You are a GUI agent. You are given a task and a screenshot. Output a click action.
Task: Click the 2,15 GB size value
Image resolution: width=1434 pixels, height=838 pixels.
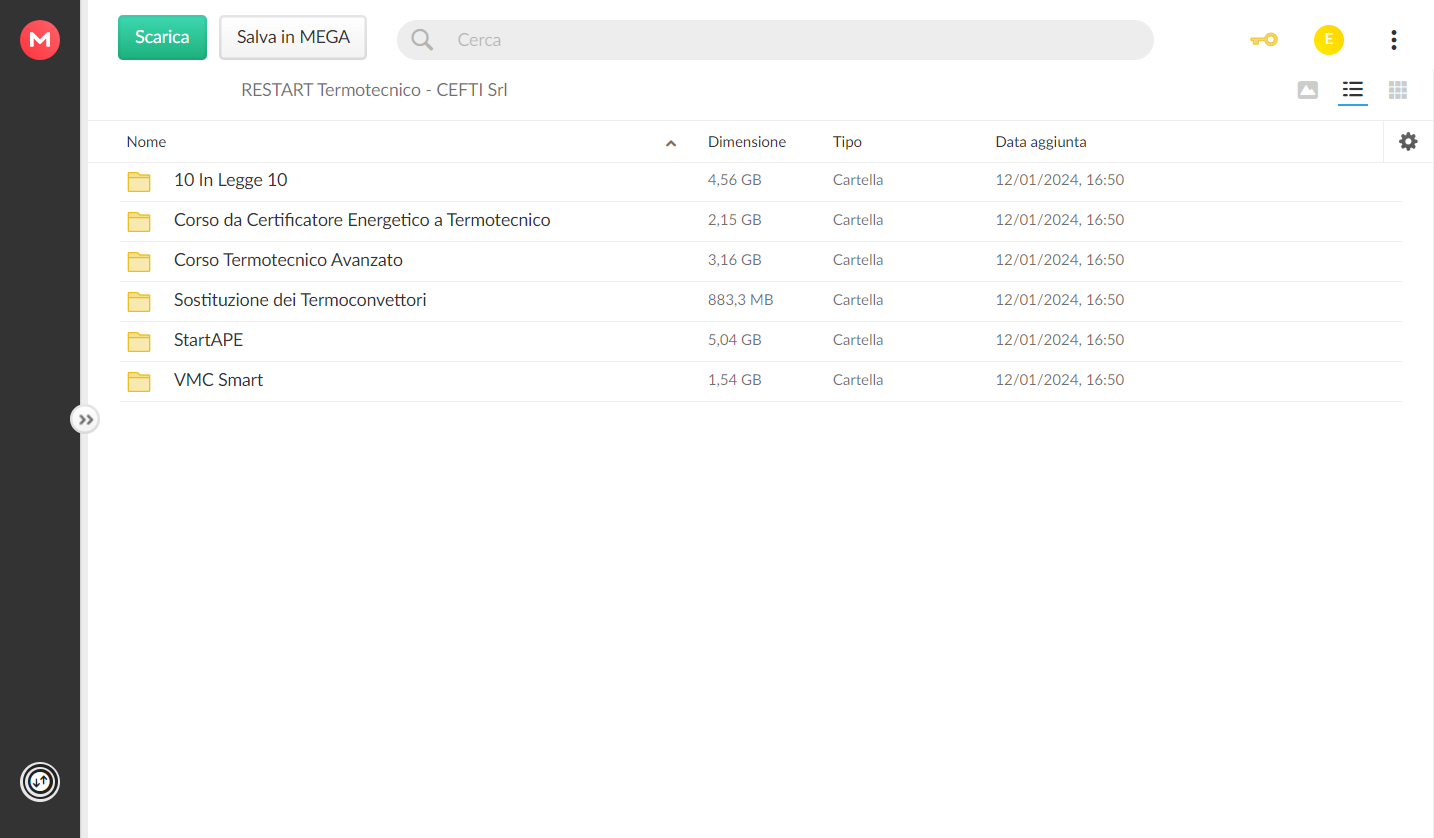point(735,220)
